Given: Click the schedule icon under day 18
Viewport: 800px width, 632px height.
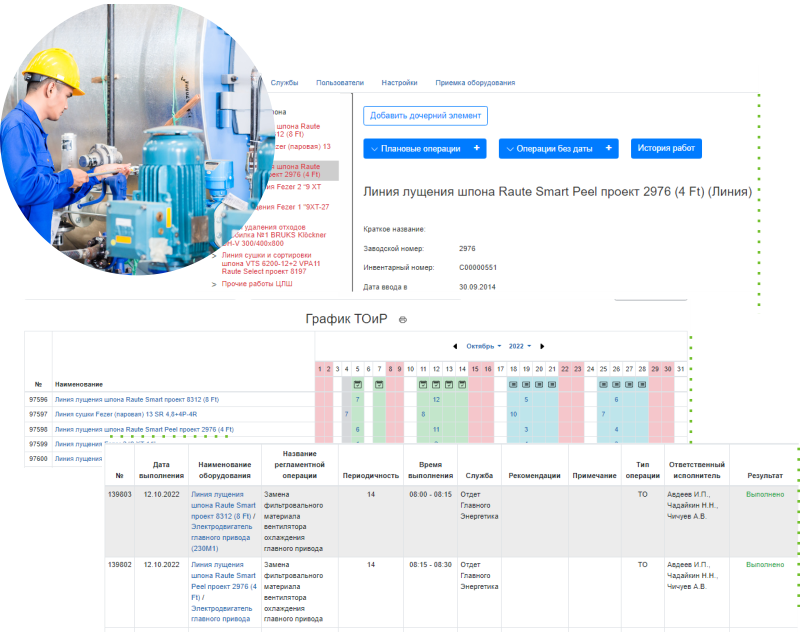Looking at the screenshot, I should (513, 385).
